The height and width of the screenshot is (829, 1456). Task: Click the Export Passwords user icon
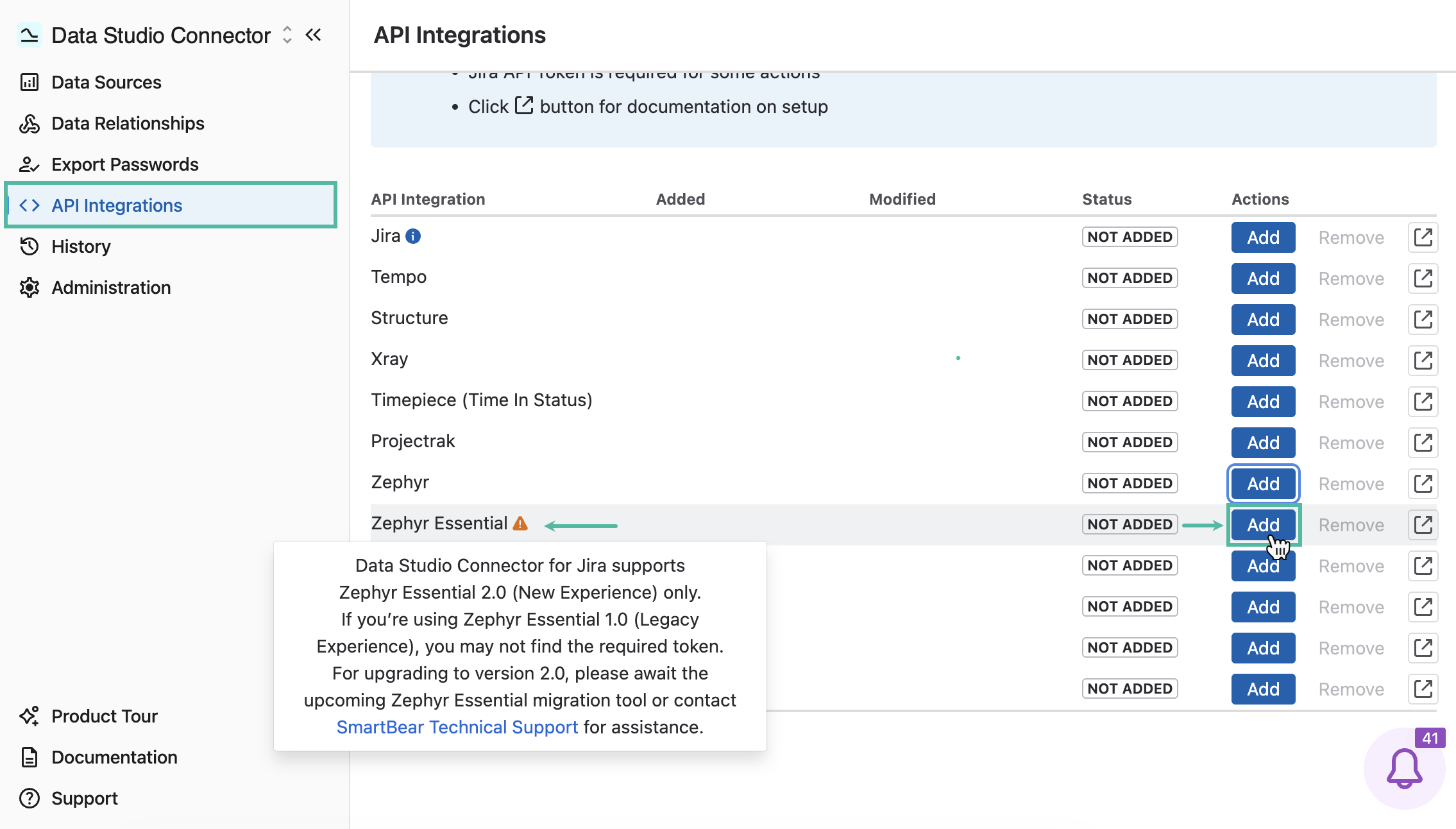[x=30, y=164]
